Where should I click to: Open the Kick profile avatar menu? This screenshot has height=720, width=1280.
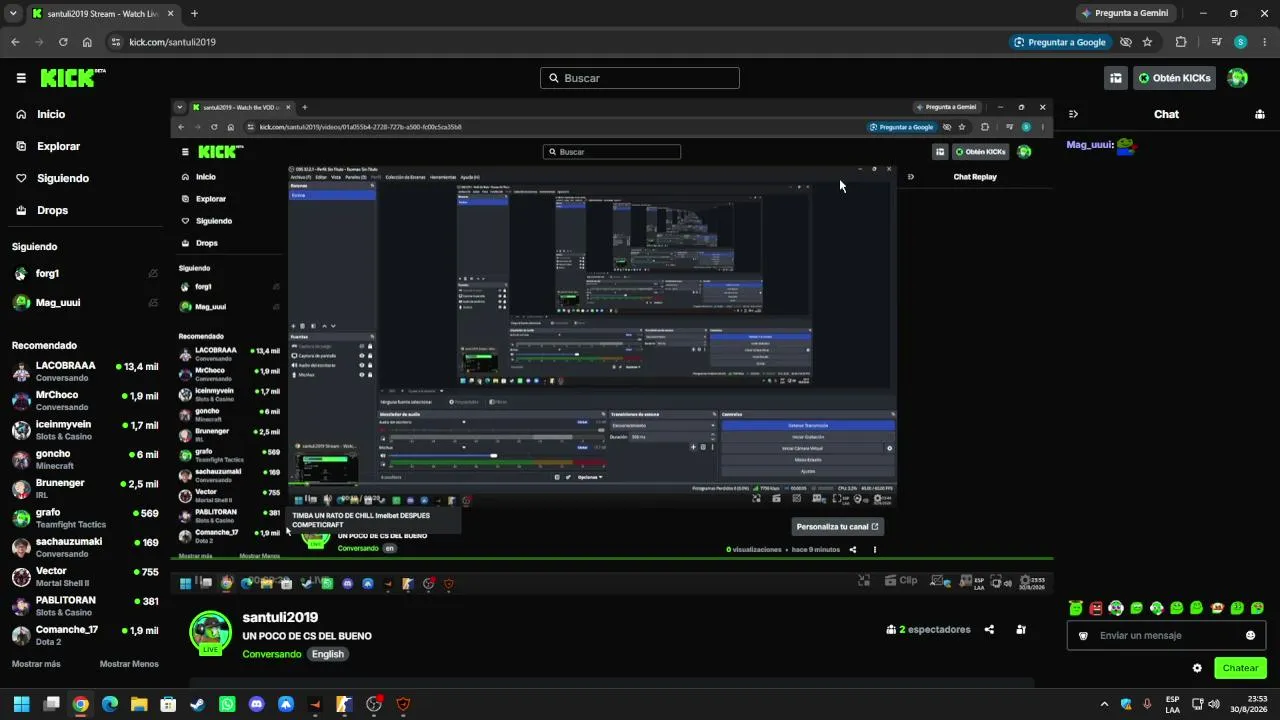(x=1237, y=78)
